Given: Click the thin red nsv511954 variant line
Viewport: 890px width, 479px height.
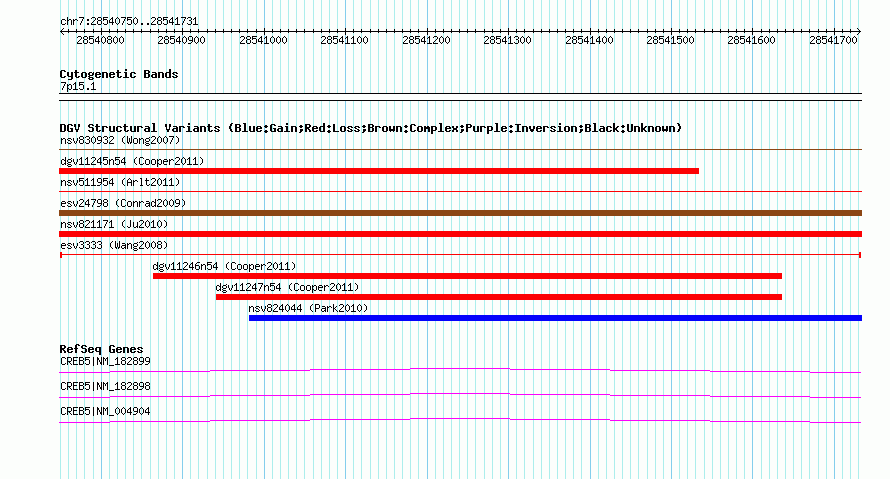Looking at the screenshot, I should [x=460, y=192].
